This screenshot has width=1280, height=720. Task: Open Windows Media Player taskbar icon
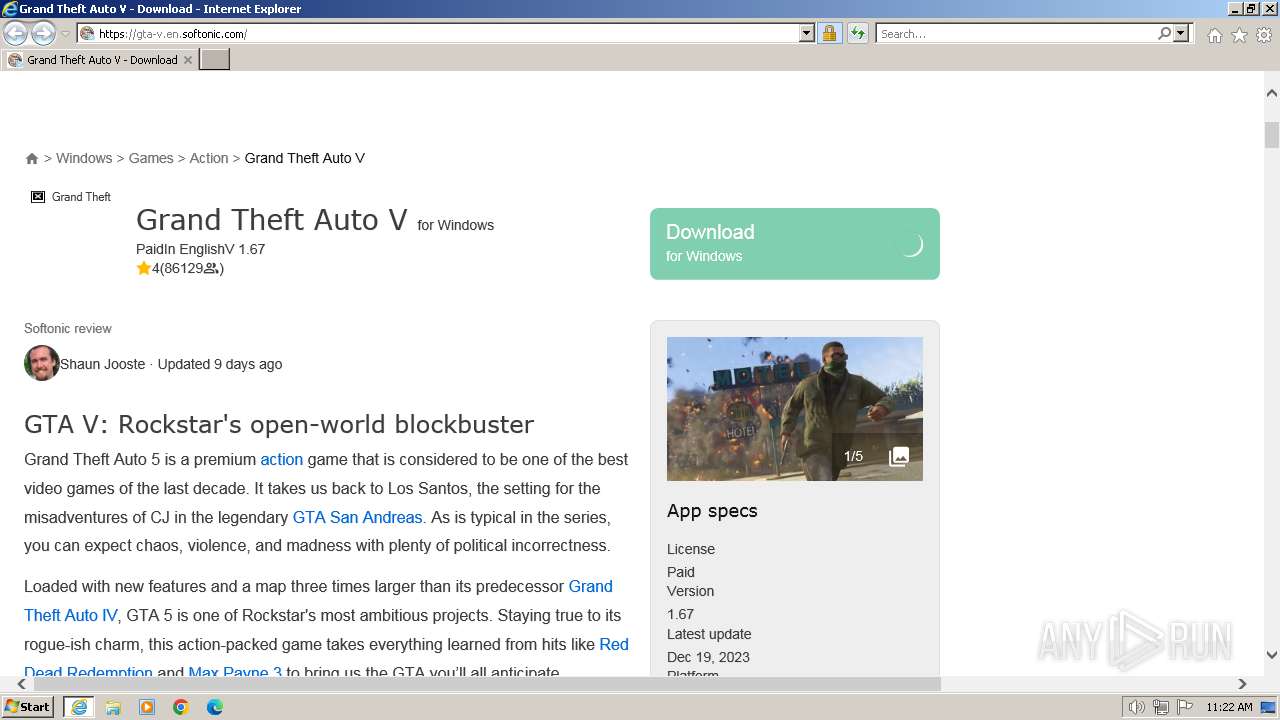147,707
